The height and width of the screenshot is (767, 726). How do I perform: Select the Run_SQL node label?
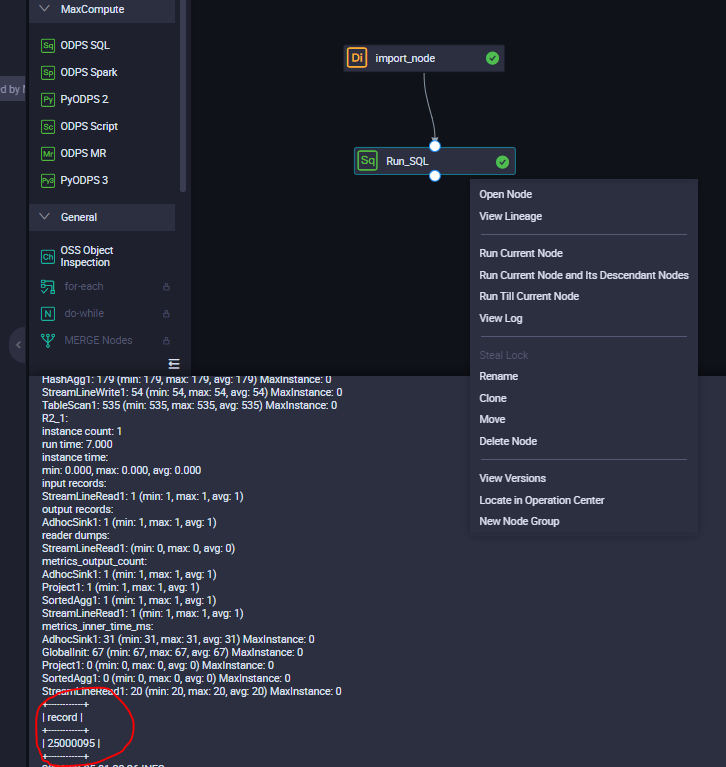pyautogui.click(x=407, y=161)
